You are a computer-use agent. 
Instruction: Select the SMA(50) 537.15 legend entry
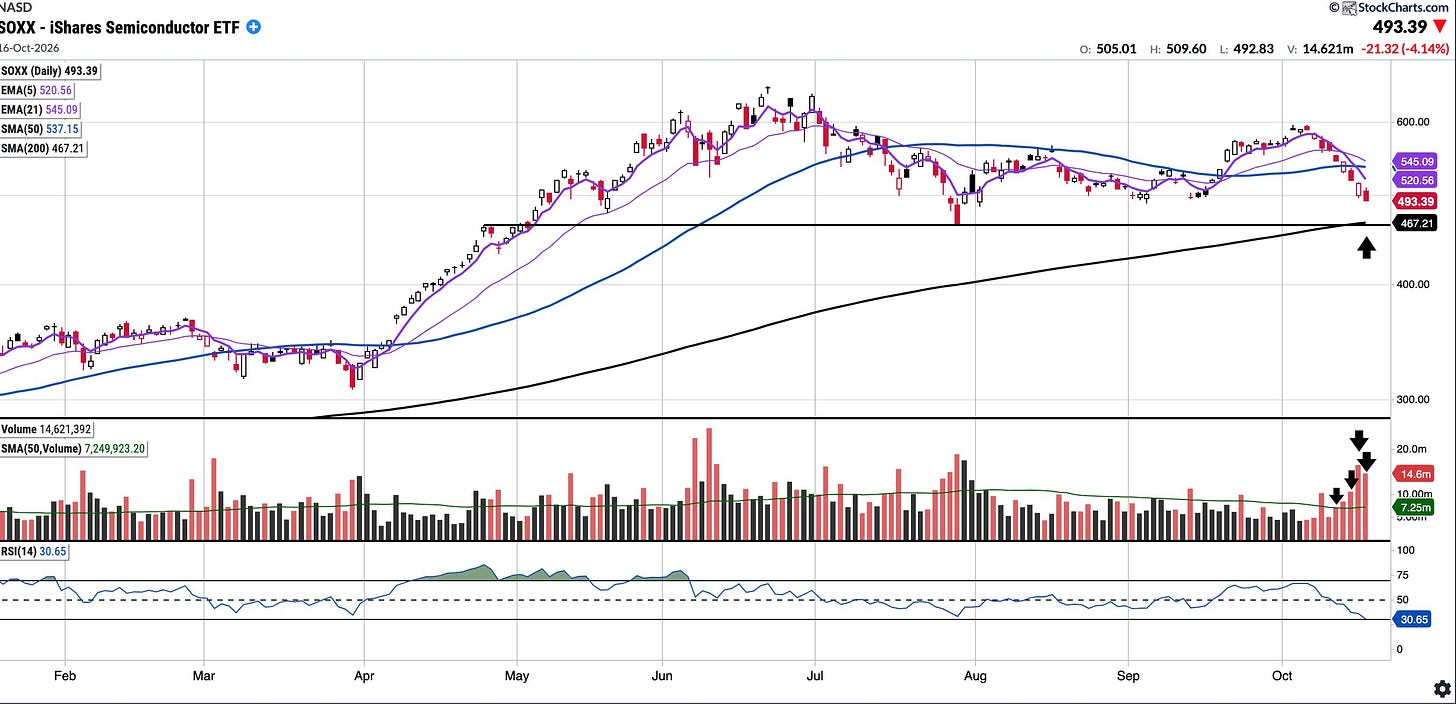click(40, 129)
